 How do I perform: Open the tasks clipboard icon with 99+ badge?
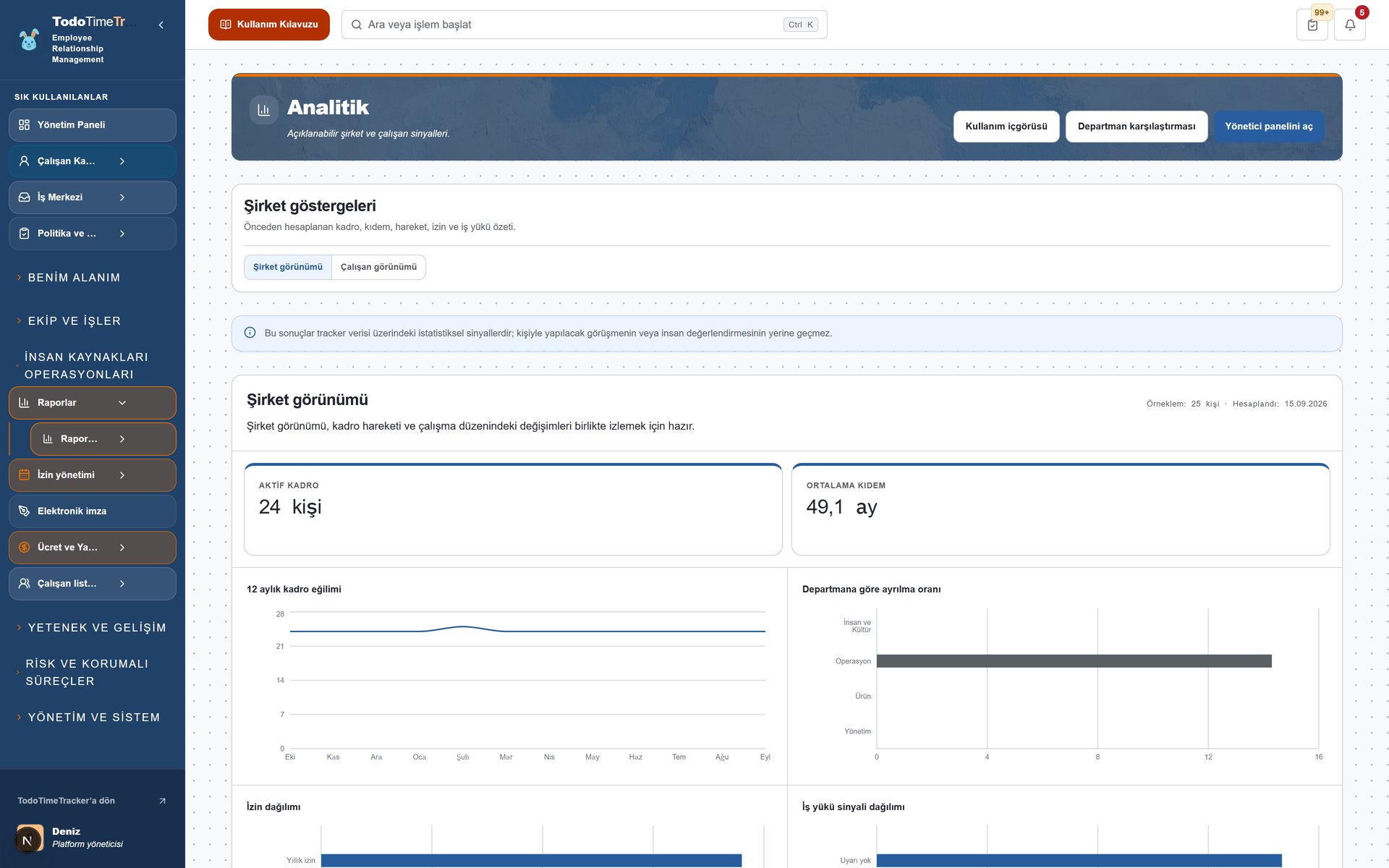(1312, 25)
